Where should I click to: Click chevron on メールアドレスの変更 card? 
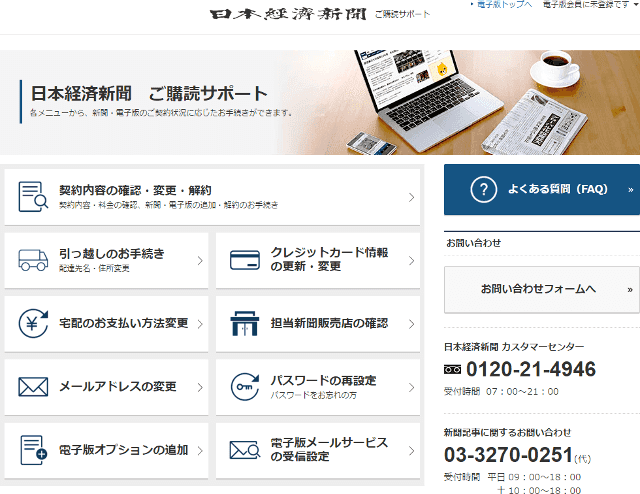pyautogui.click(x=200, y=387)
